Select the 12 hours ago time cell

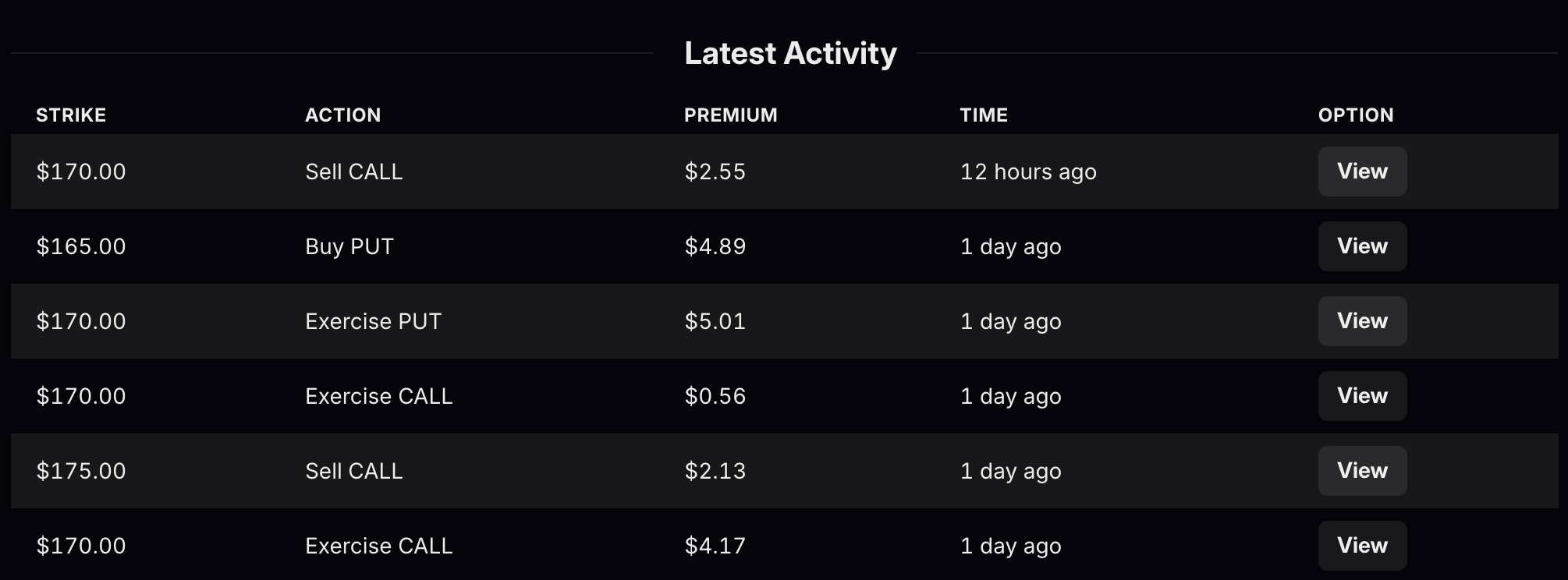(x=1027, y=172)
